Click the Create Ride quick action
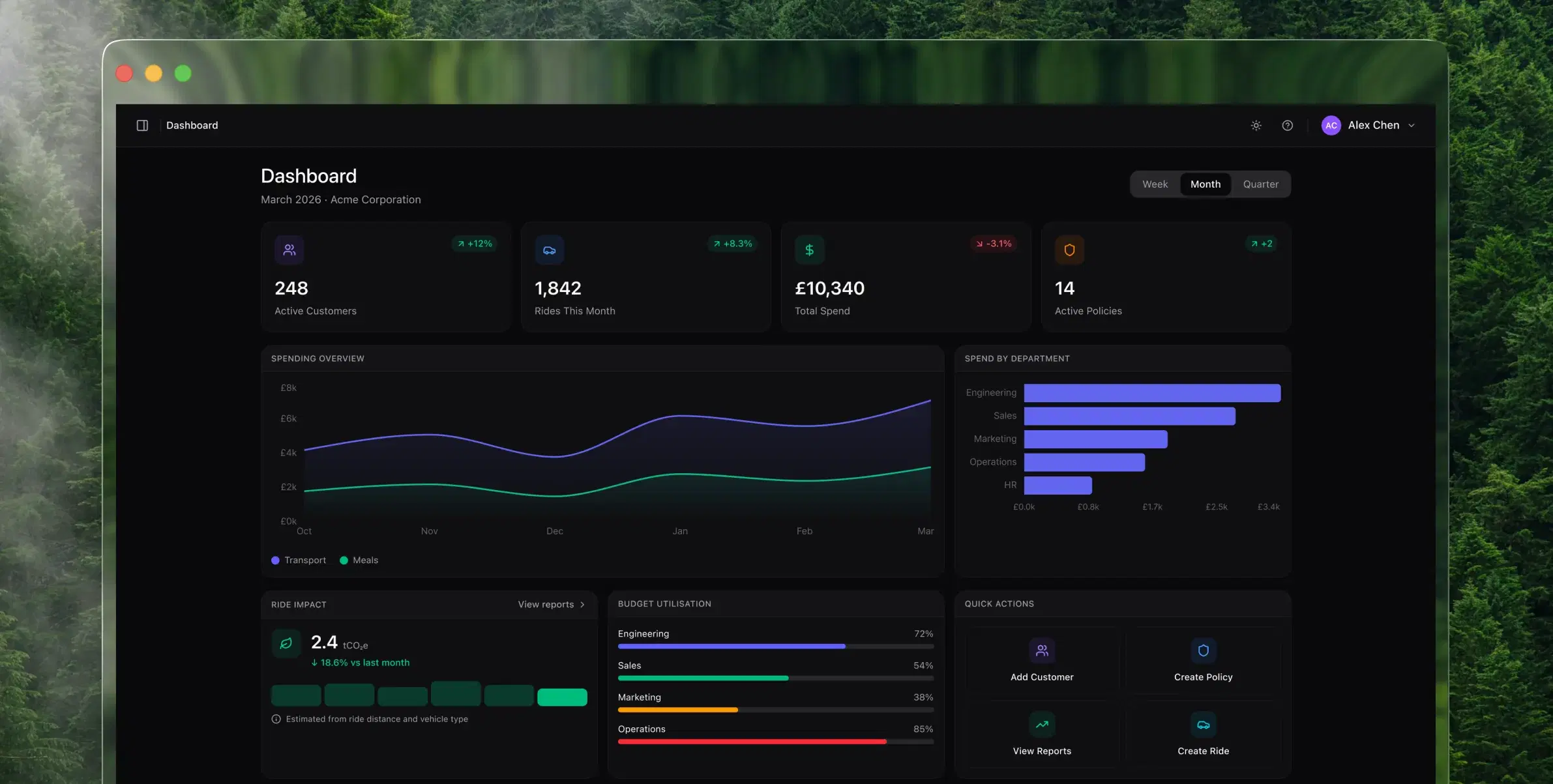Screen dimensions: 1553x784 coord(1203,734)
